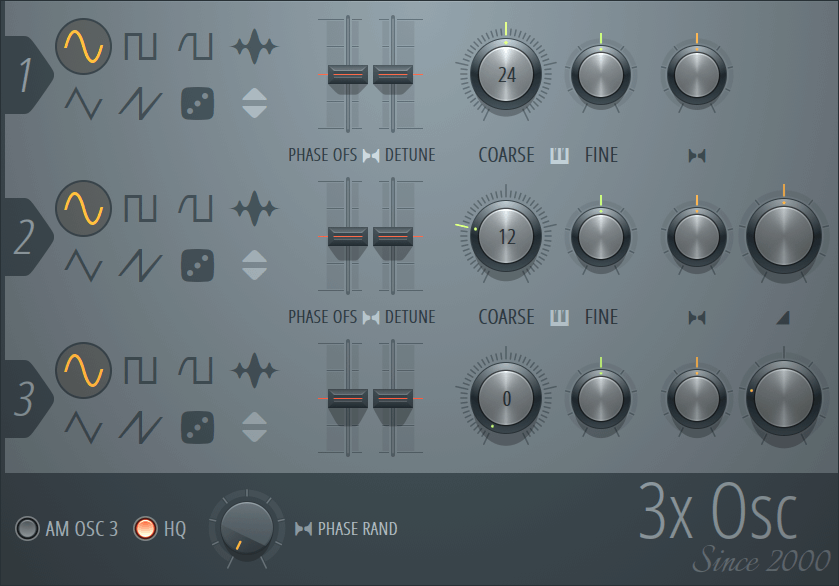Click oscillator 3 detune slider handle
The image size is (839, 586).
[x=393, y=398]
